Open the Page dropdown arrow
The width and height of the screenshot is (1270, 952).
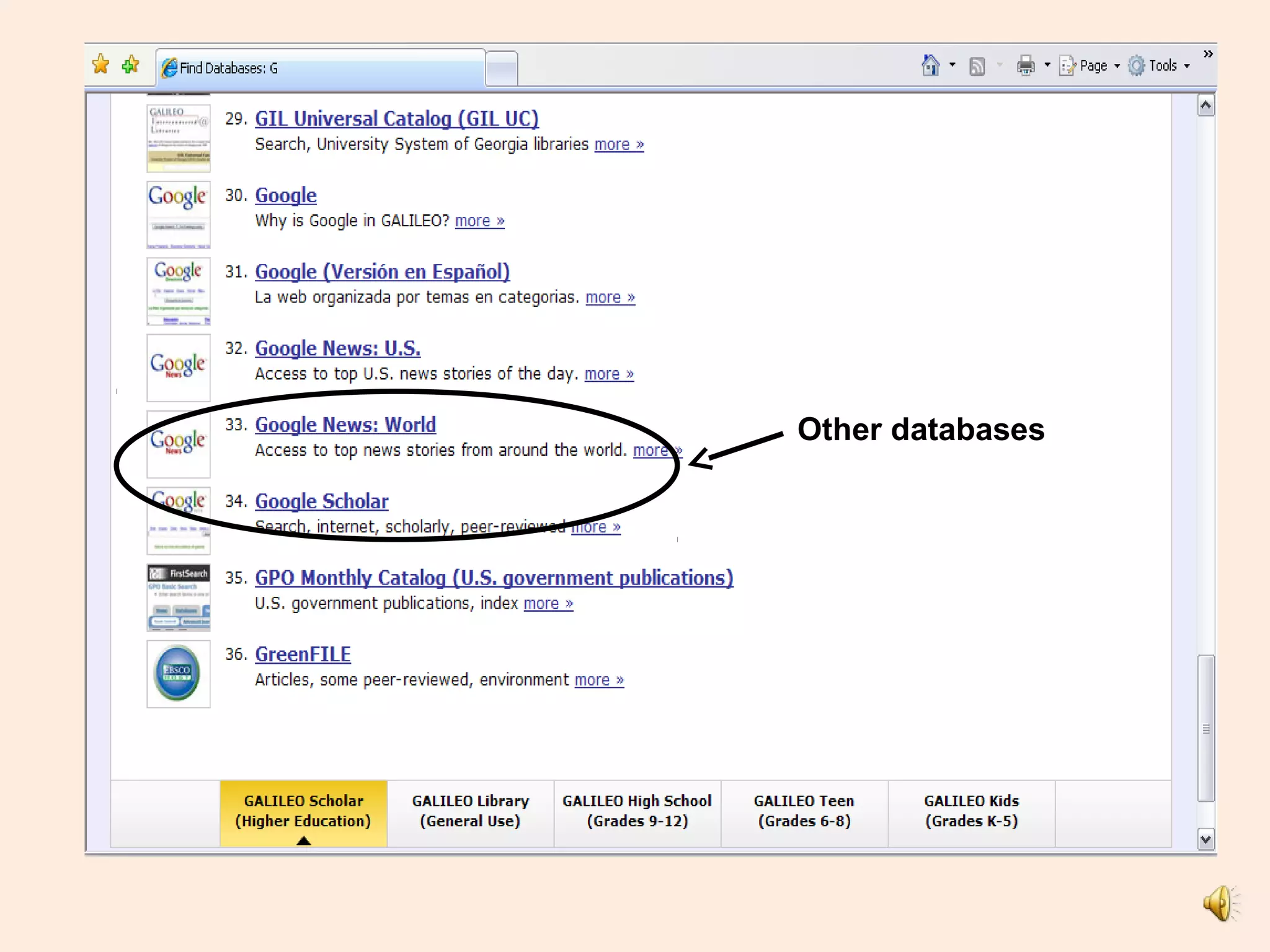(1117, 65)
